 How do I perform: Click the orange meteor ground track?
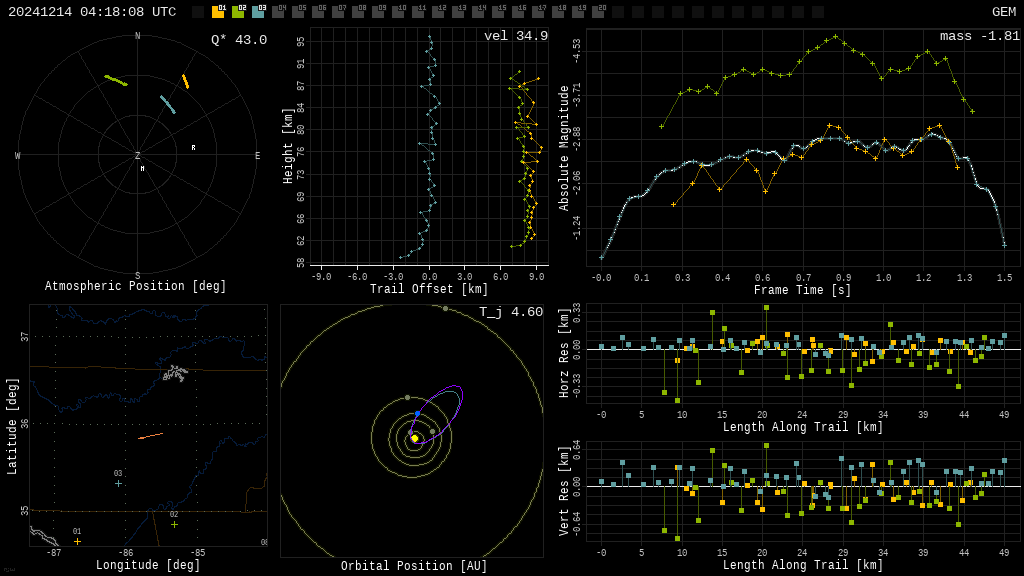click(150, 436)
